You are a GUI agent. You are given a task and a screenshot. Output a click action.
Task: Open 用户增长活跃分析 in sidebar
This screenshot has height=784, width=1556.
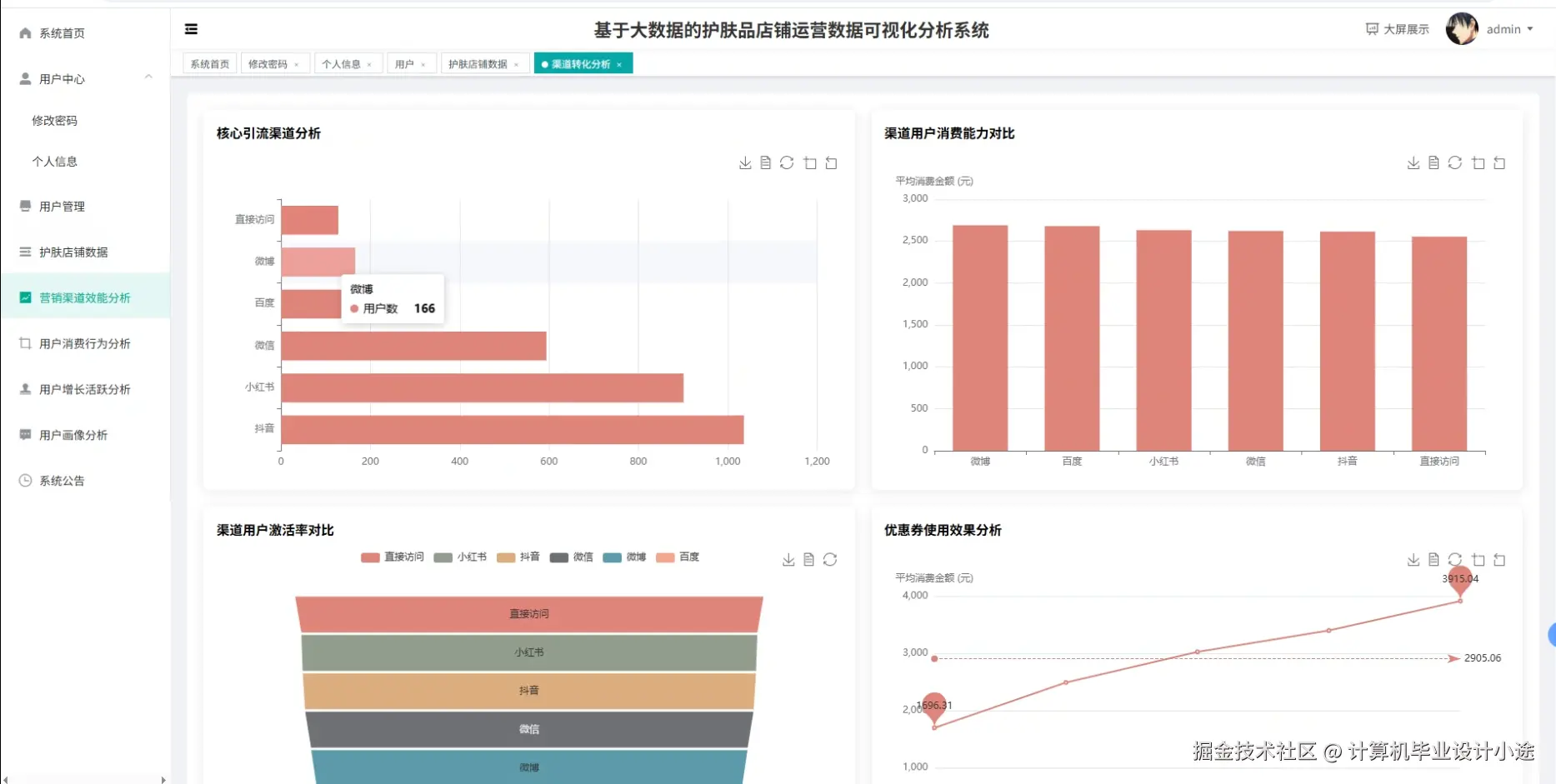point(85,389)
